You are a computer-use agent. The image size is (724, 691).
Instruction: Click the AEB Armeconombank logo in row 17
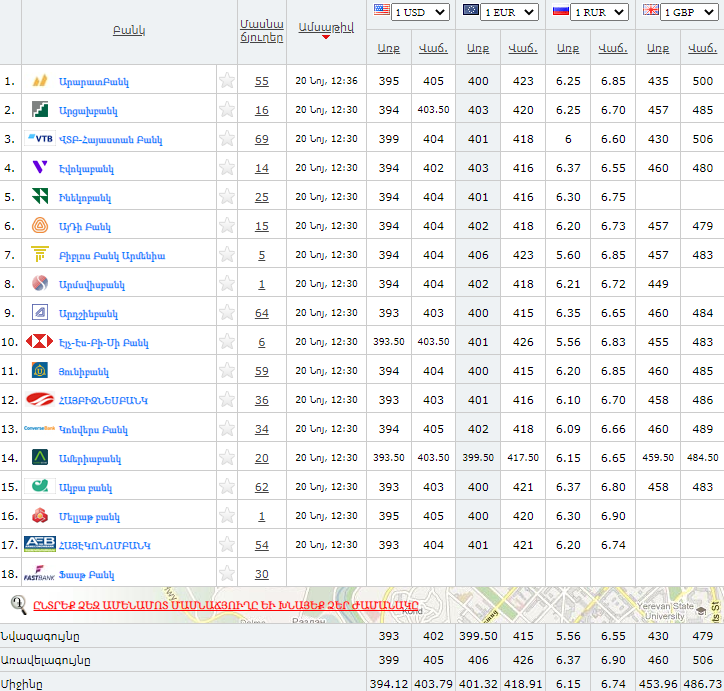pyautogui.click(x=40, y=544)
